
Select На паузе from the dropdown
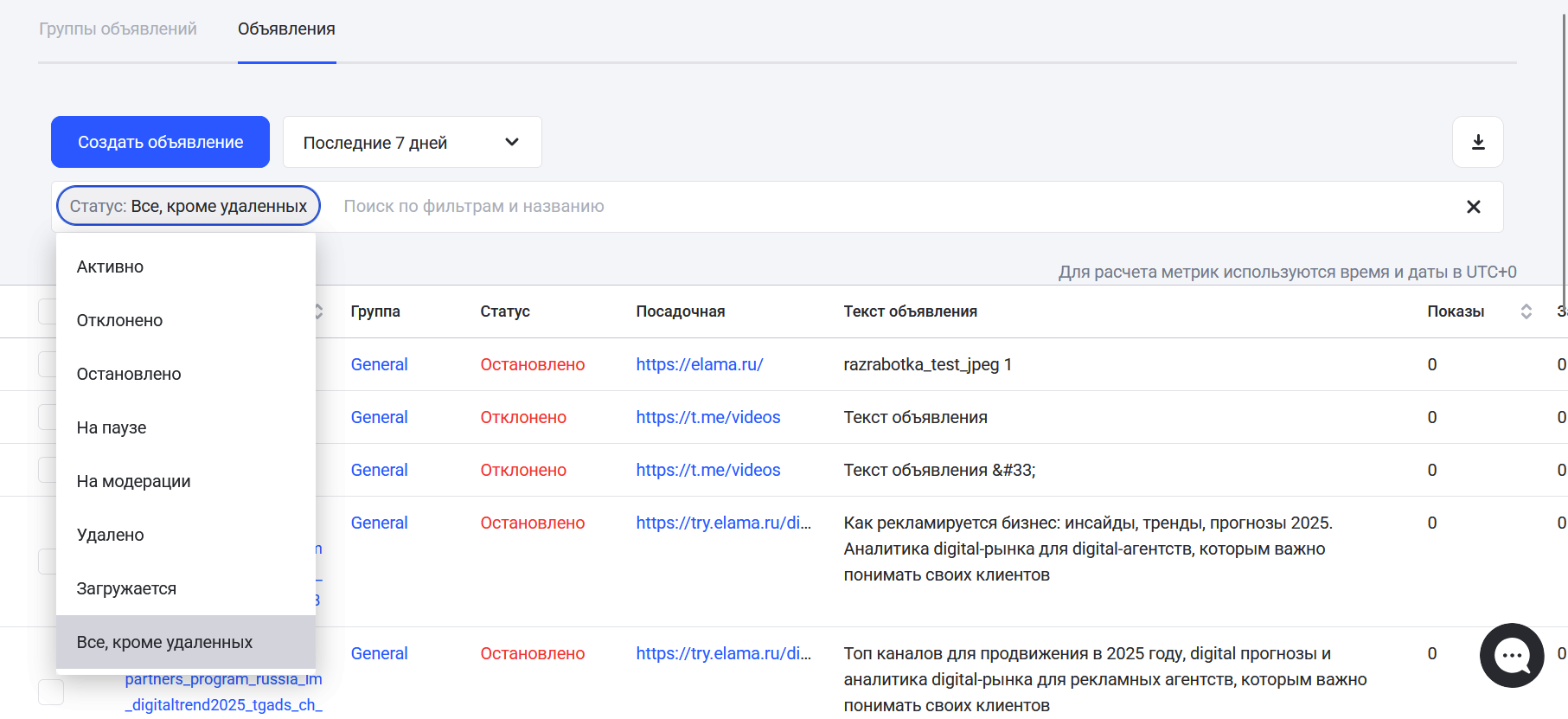tap(112, 428)
